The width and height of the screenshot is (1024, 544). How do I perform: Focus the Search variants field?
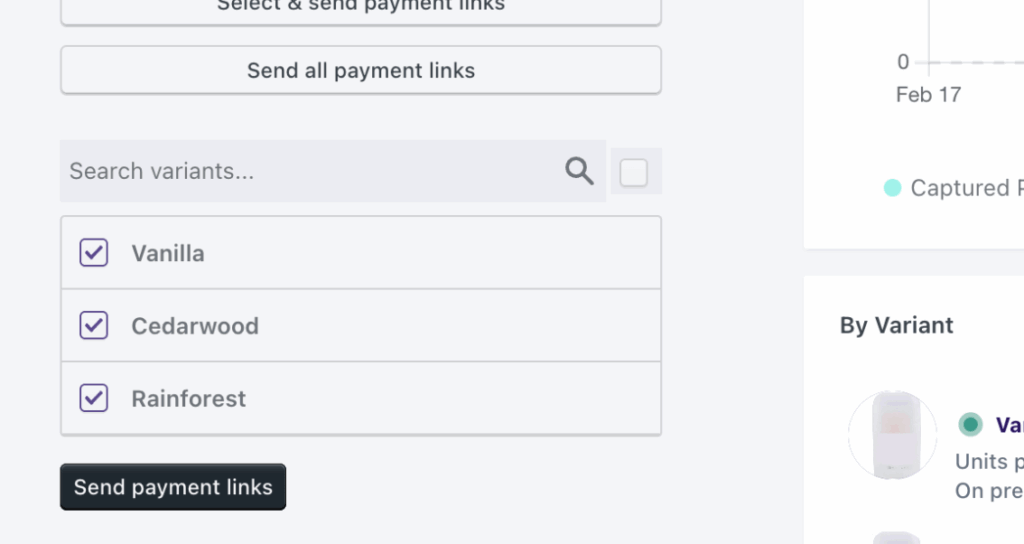click(x=310, y=171)
